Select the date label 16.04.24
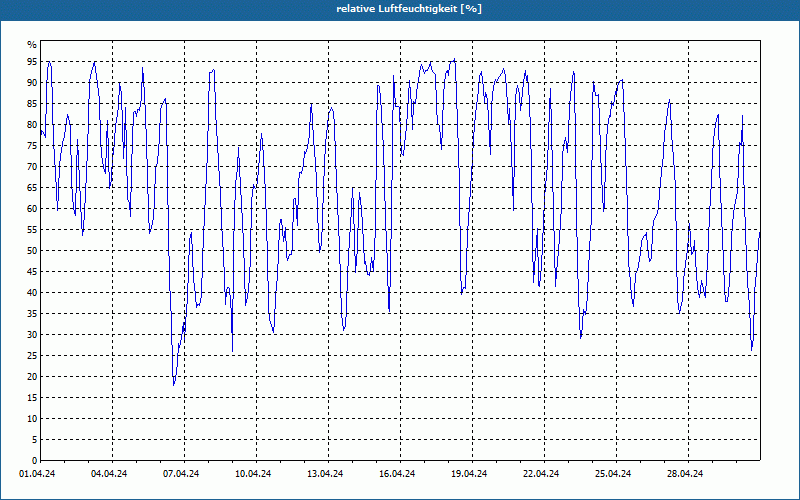 pyautogui.click(x=396, y=474)
